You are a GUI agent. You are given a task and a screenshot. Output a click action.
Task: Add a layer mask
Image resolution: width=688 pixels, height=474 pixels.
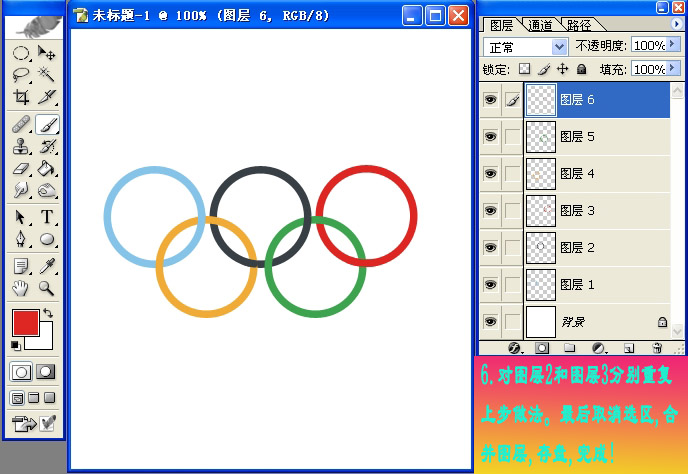tap(542, 348)
